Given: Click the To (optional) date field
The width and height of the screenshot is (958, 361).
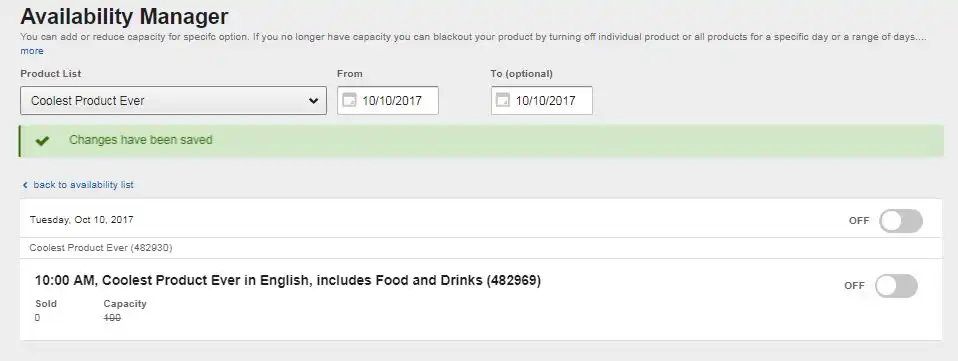Looking at the screenshot, I should (542, 100).
